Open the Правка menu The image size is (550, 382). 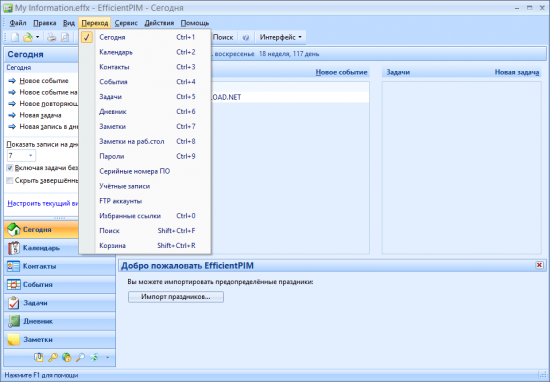click(45, 23)
